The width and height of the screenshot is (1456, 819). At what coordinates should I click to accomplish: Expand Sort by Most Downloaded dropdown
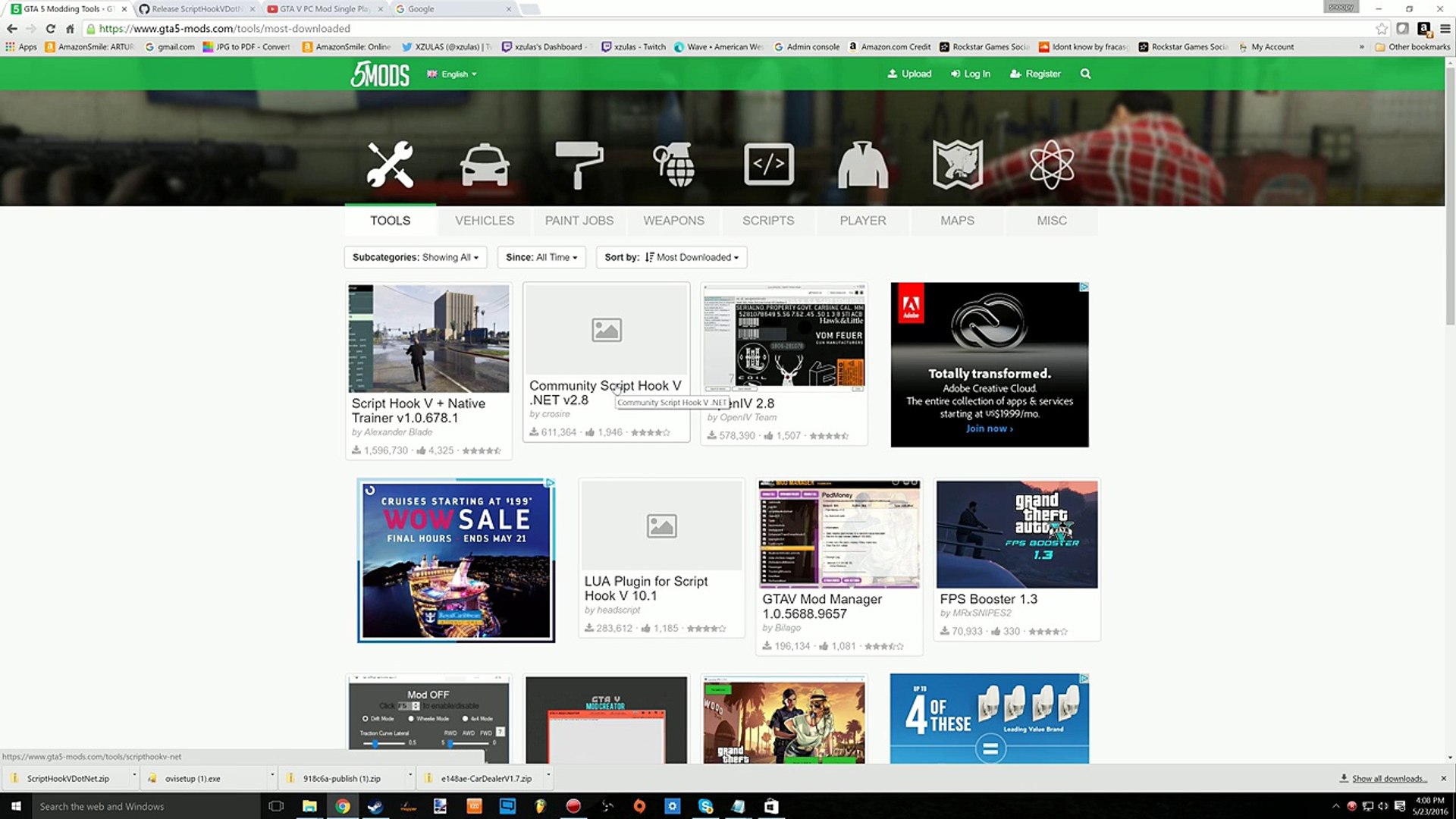pos(671,257)
